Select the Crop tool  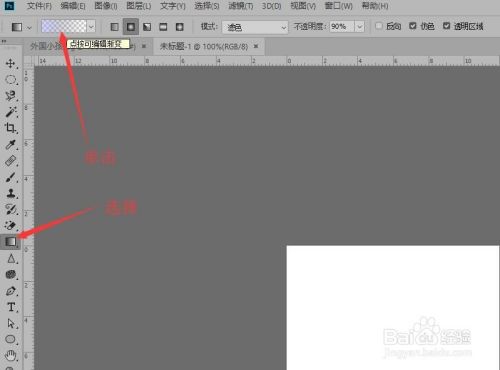pos(10,128)
